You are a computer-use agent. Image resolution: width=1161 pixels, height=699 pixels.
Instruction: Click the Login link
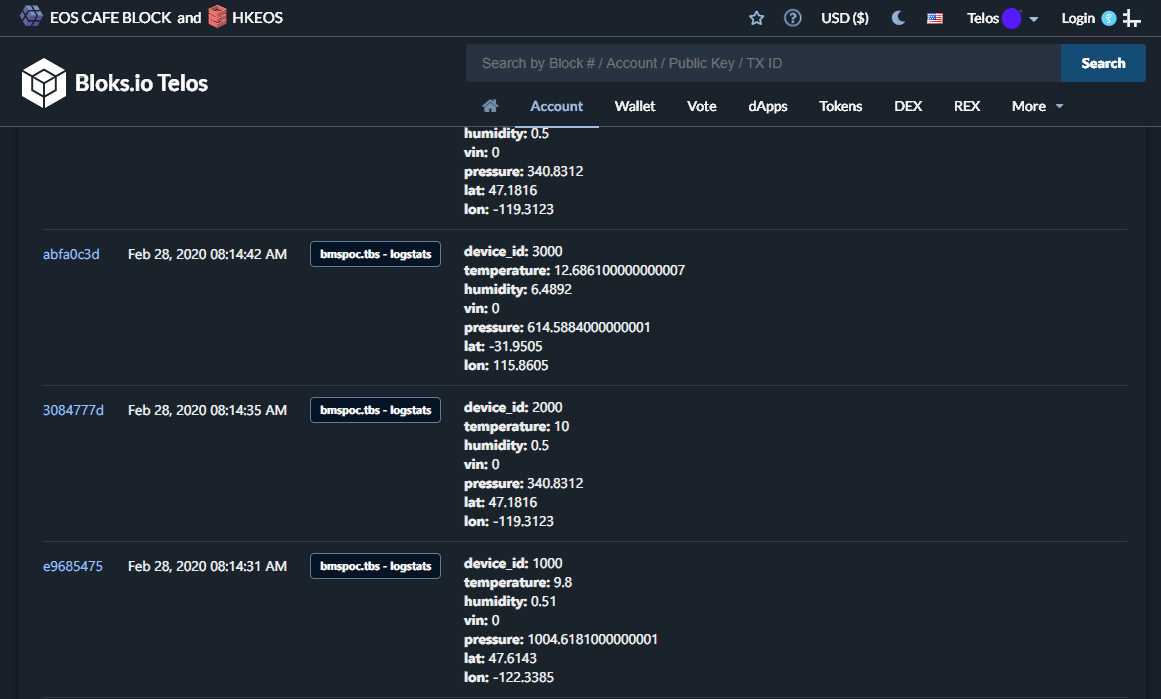[x=1077, y=18]
